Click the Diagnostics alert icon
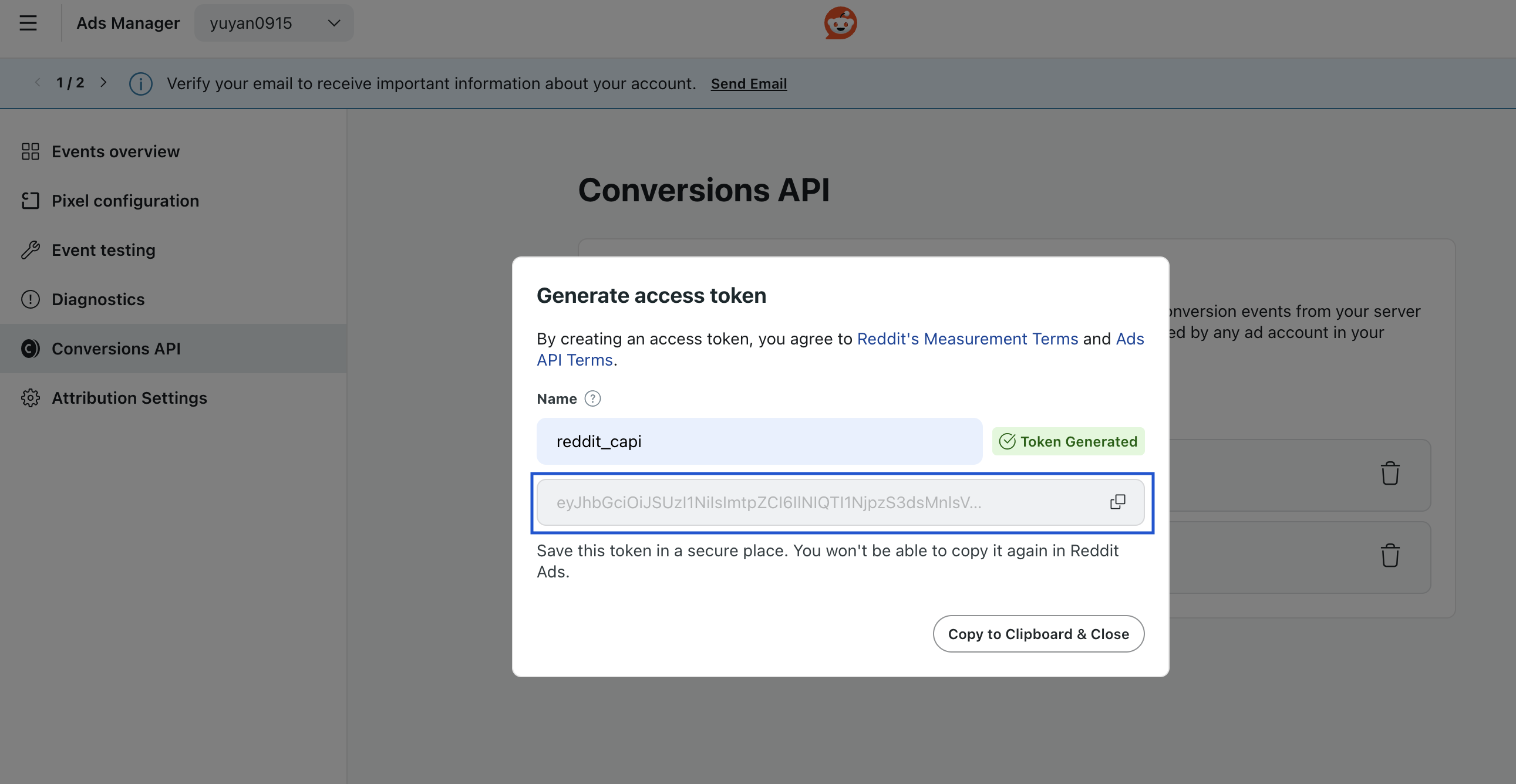 [30, 299]
